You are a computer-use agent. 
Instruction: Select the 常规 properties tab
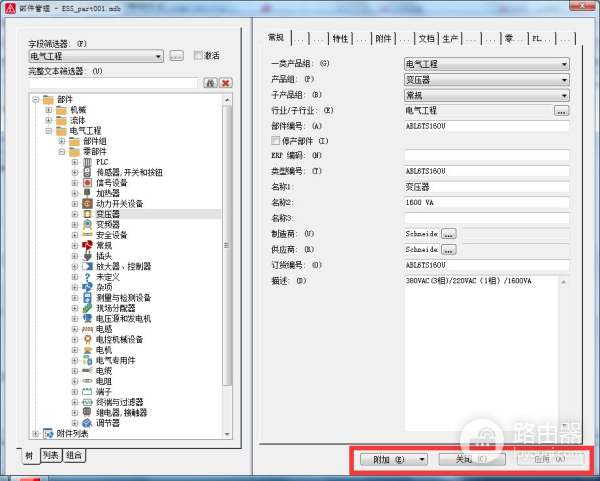pyautogui.click(x=276, y=38)
